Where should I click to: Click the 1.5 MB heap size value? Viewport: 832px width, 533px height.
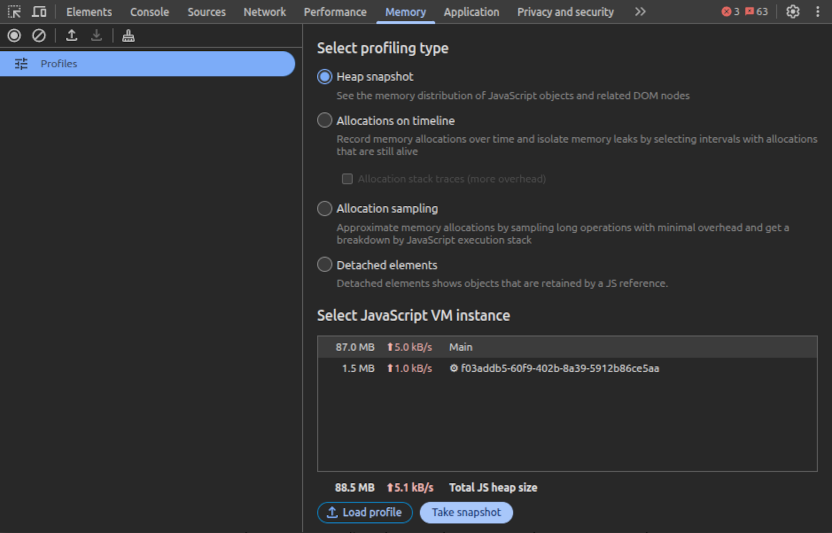click(358, 368)
